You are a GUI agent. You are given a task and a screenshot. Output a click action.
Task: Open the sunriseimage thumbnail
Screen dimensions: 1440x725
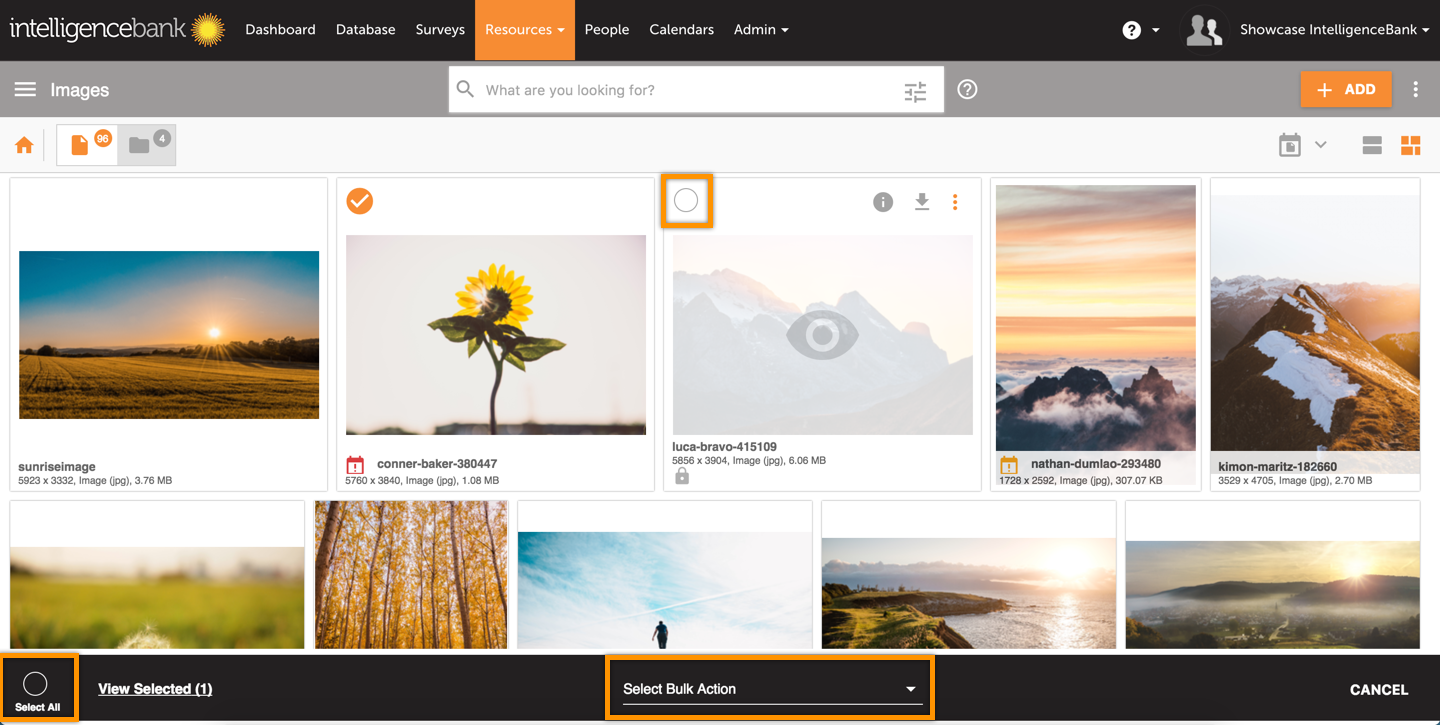169,335
